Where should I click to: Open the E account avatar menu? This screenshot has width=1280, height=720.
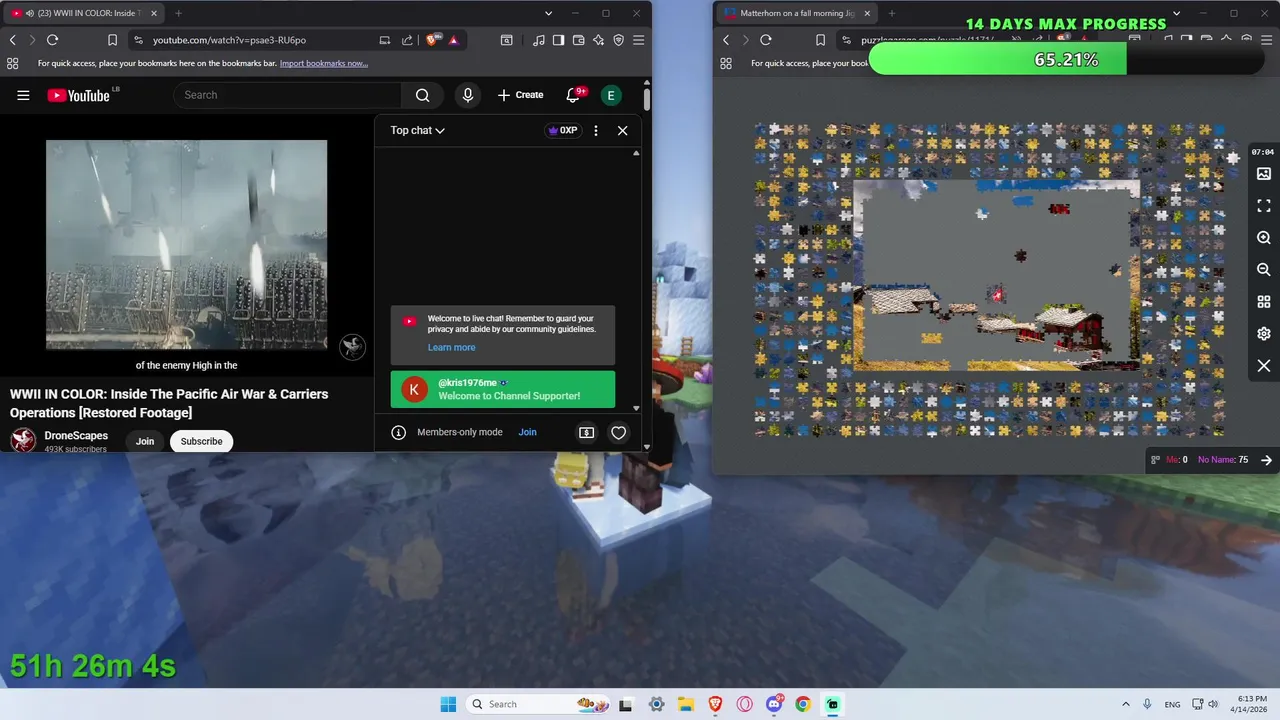point(610,95)
